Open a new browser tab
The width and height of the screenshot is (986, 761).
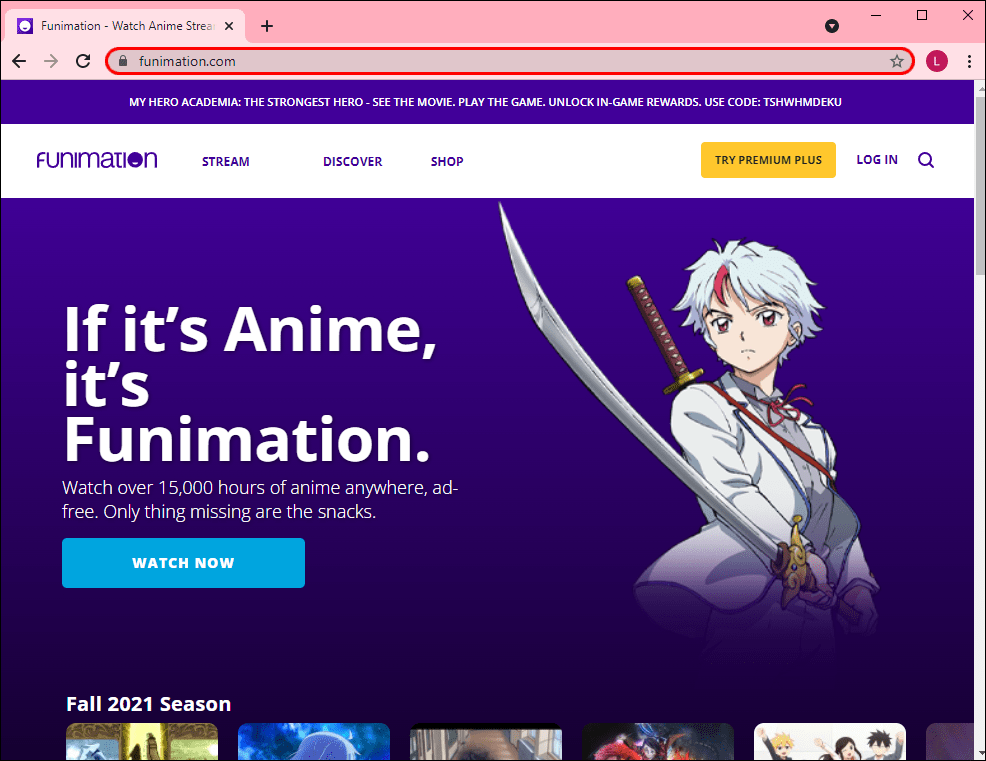pyautogui.click(x=267, y=26)
